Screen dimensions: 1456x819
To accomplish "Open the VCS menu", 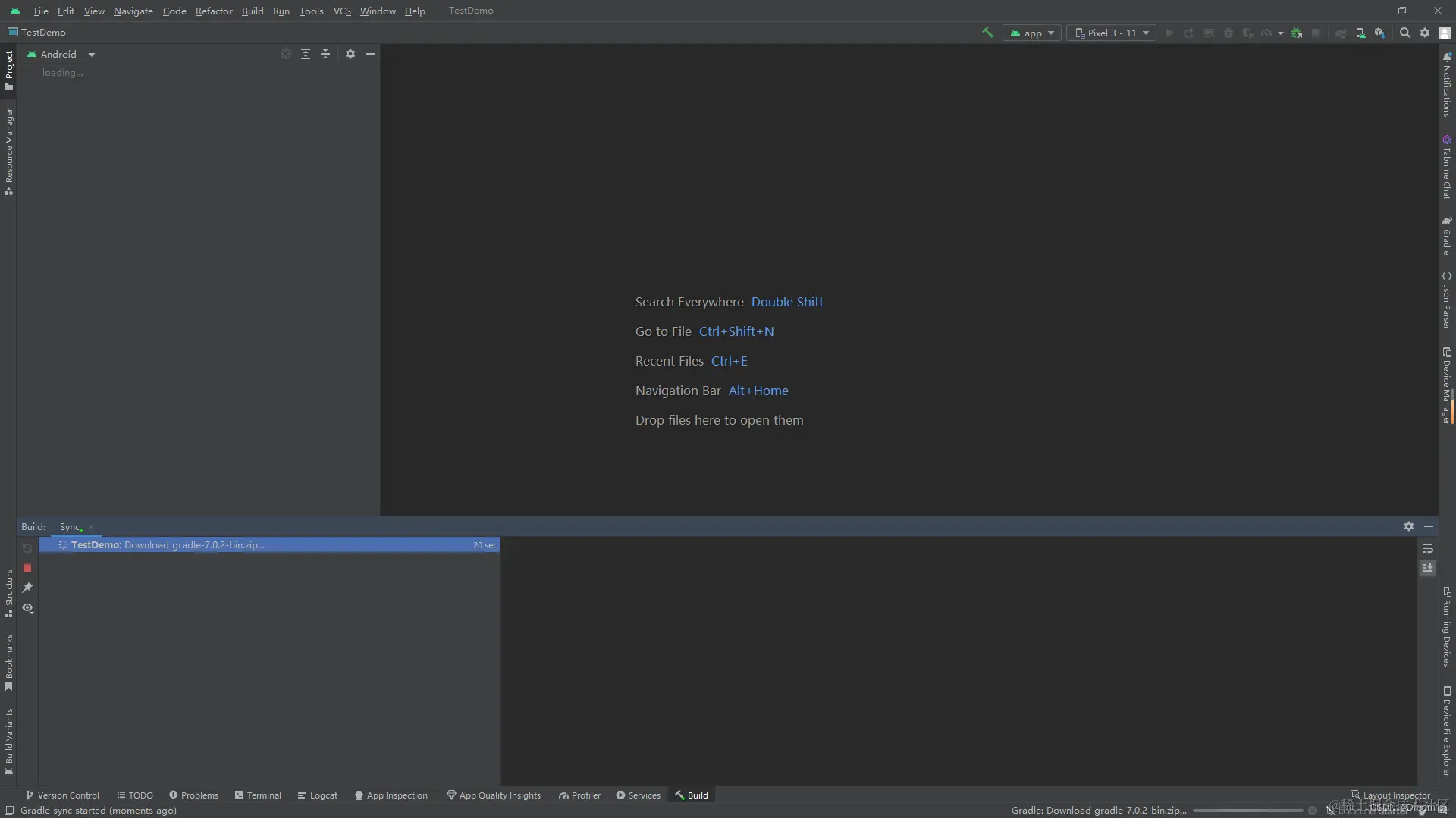I will tap(342, 11).
